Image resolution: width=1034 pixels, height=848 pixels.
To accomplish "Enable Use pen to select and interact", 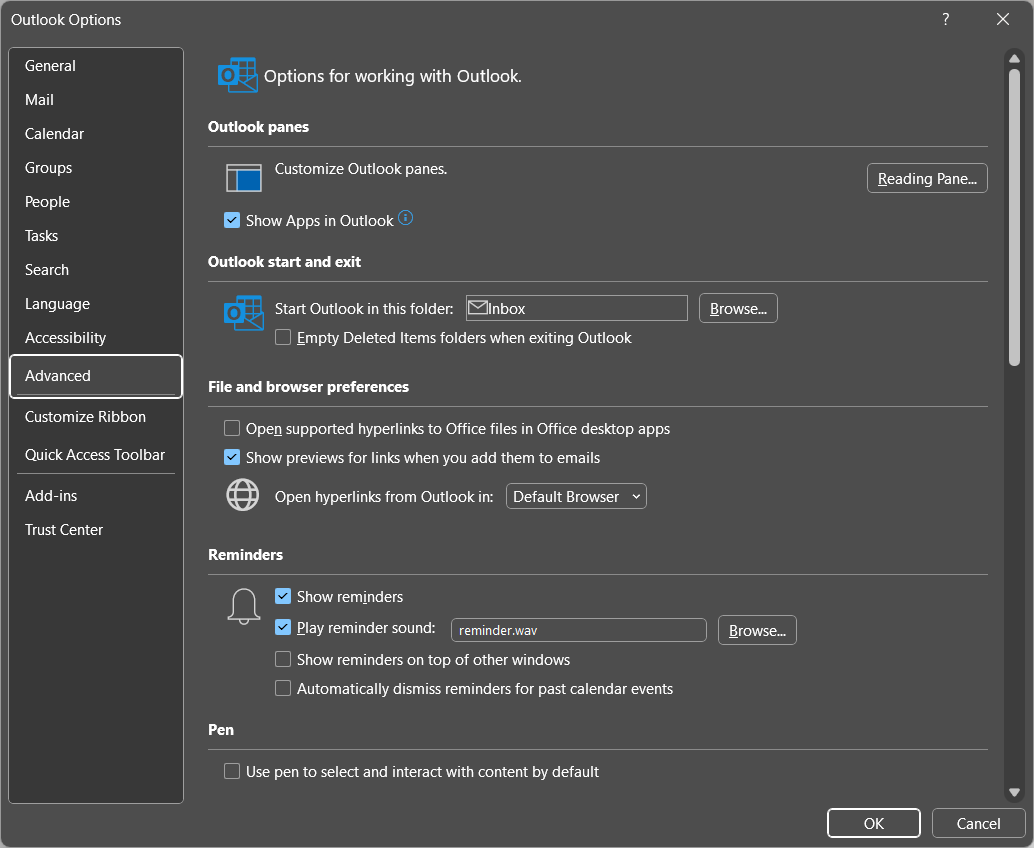I will [x=231, y=772].
